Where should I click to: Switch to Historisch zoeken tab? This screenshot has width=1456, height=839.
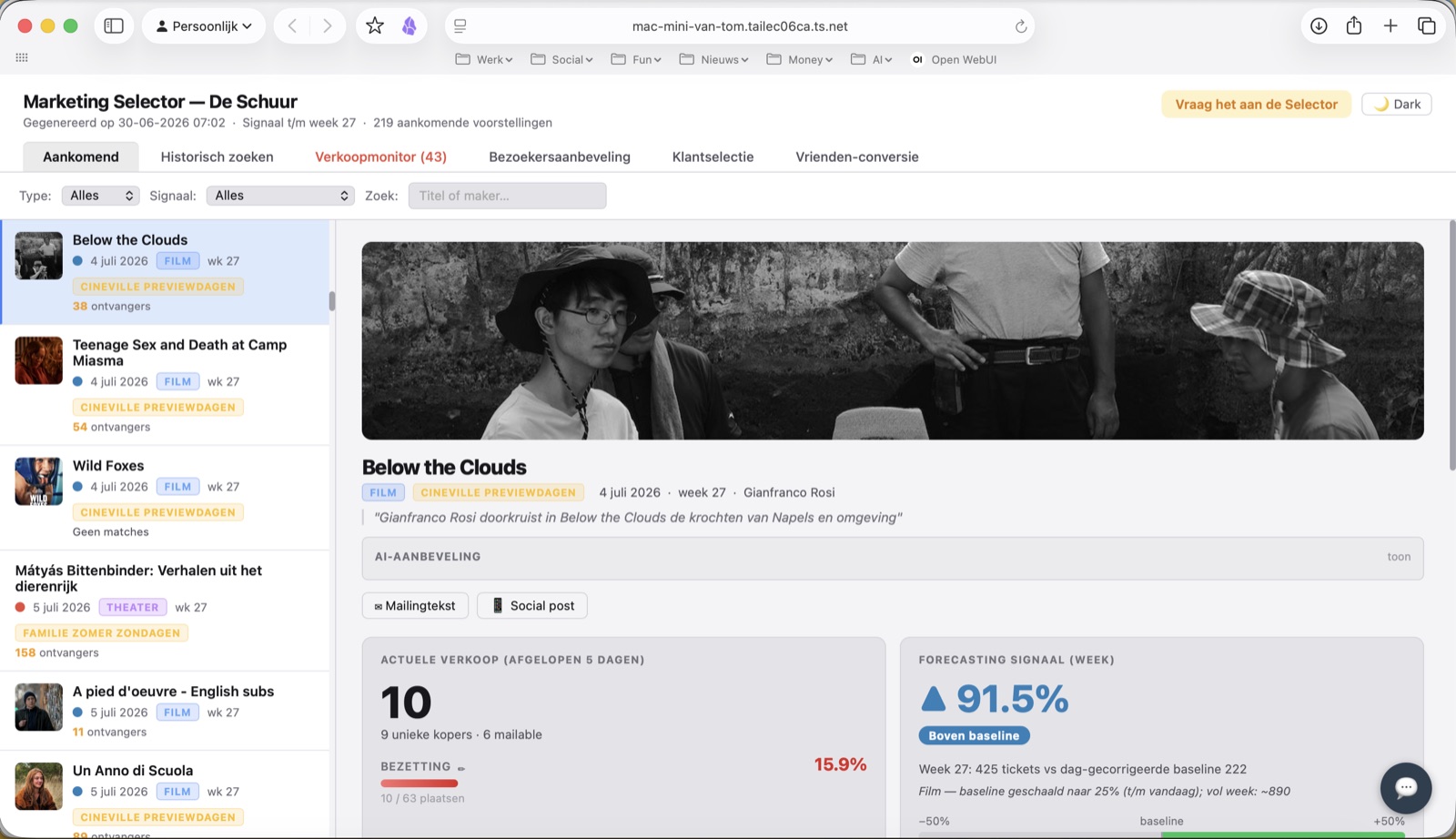tap(217, 157)
